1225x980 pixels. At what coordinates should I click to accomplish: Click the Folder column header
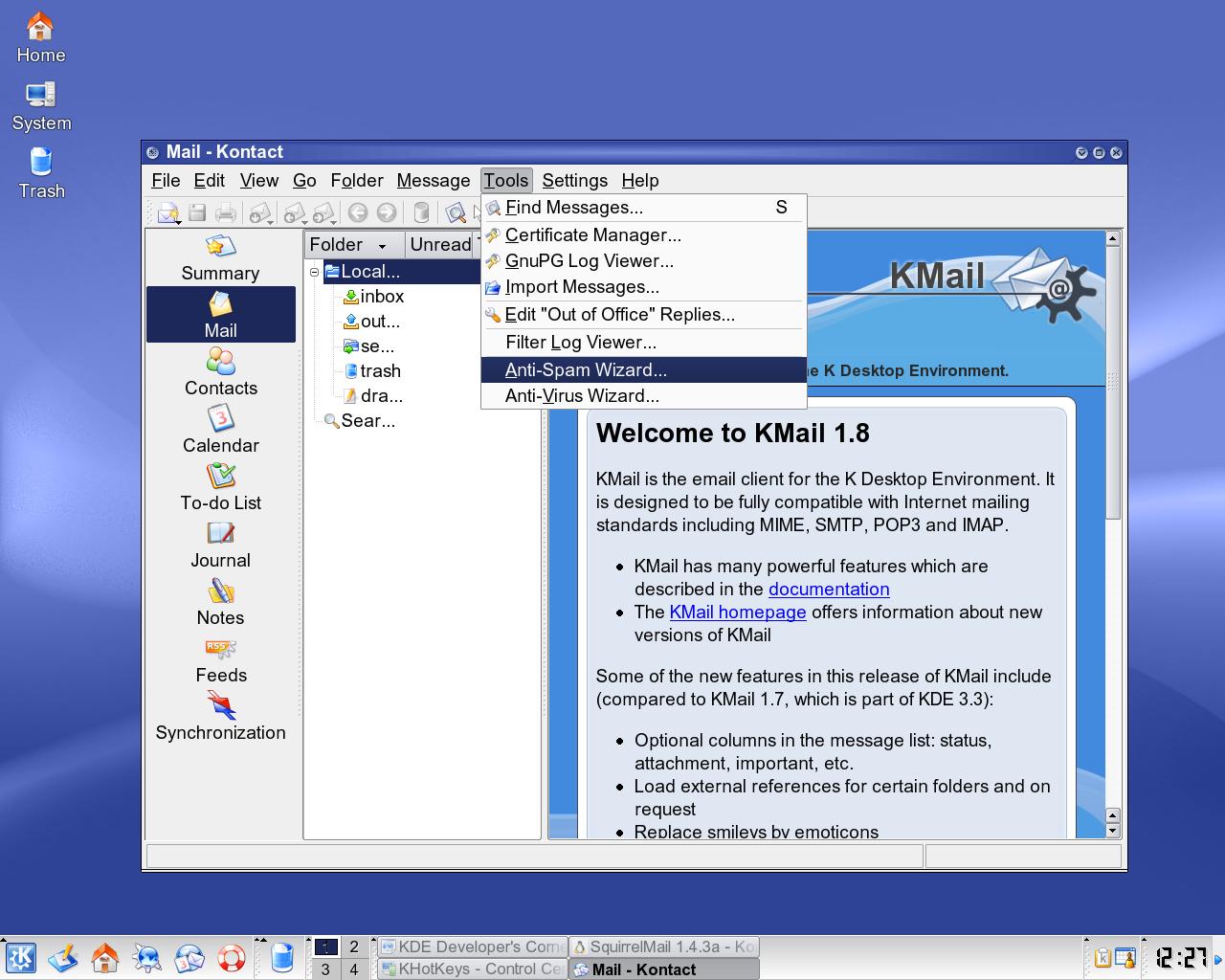click(x=355, y=245)
